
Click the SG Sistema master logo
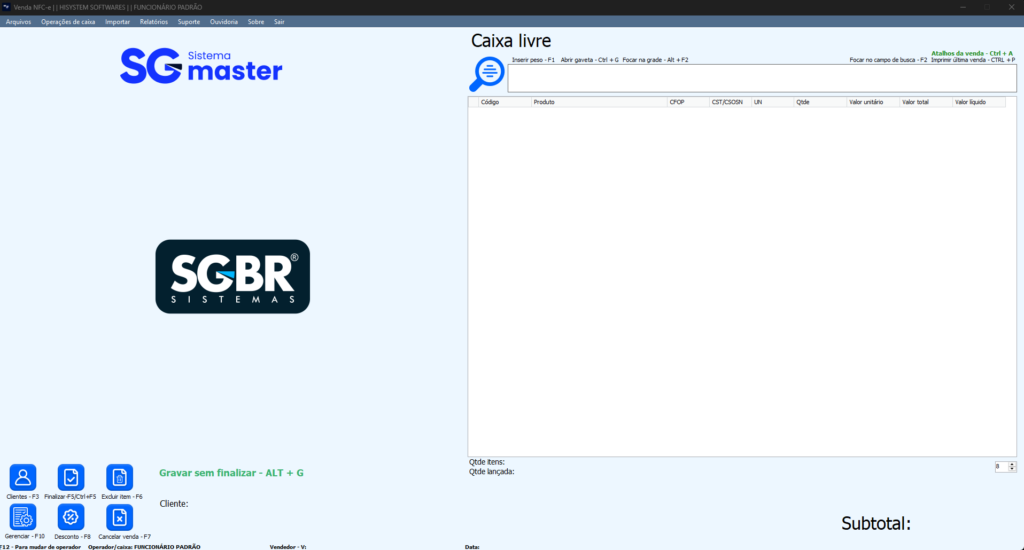click(x=201, y=65)
